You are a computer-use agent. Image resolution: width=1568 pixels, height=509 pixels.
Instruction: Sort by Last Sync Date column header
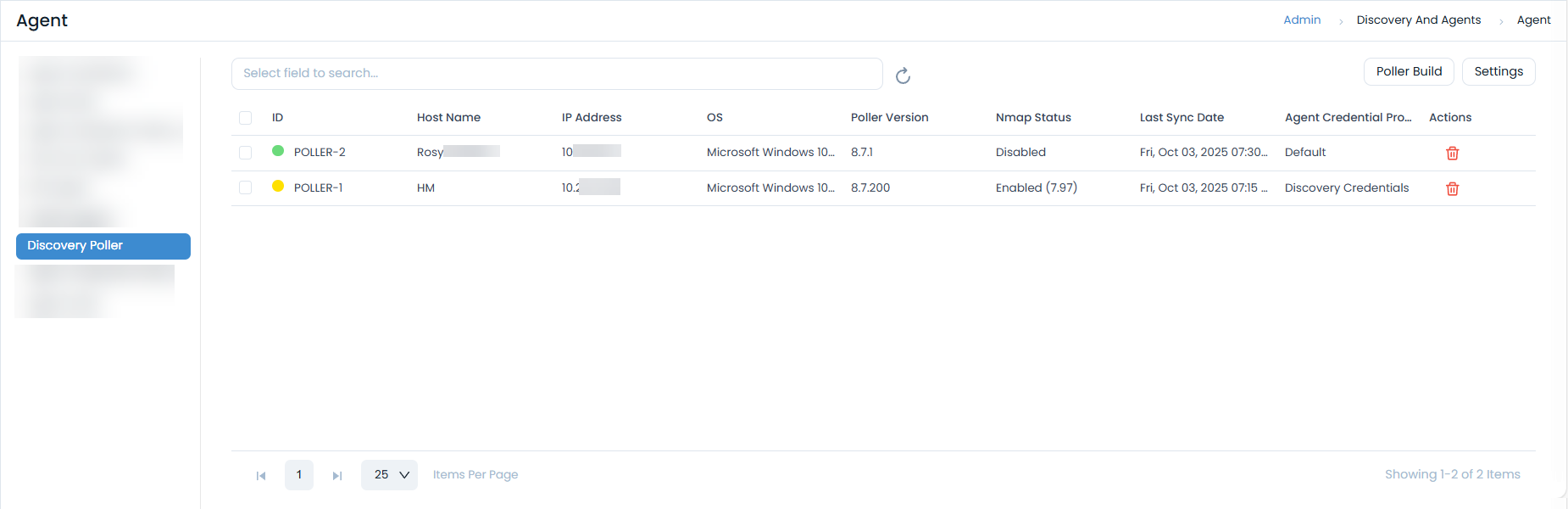tap(1182, 118)
